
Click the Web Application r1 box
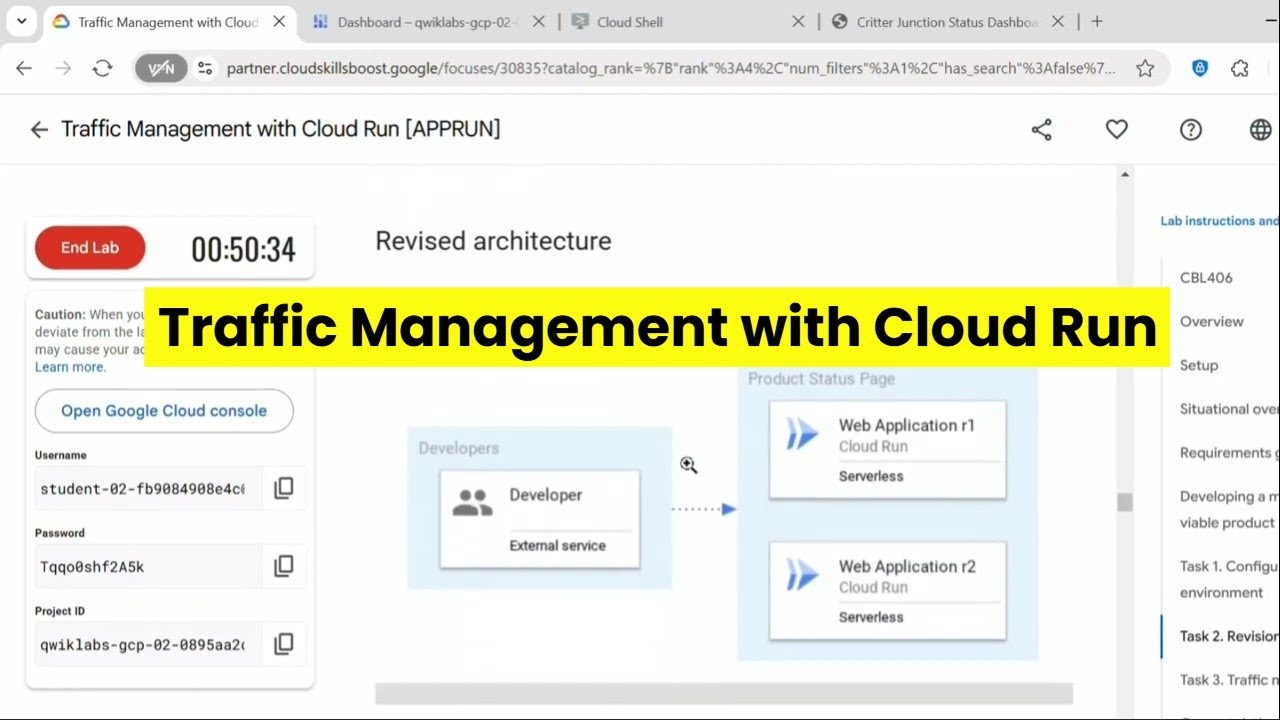(887, 450)
